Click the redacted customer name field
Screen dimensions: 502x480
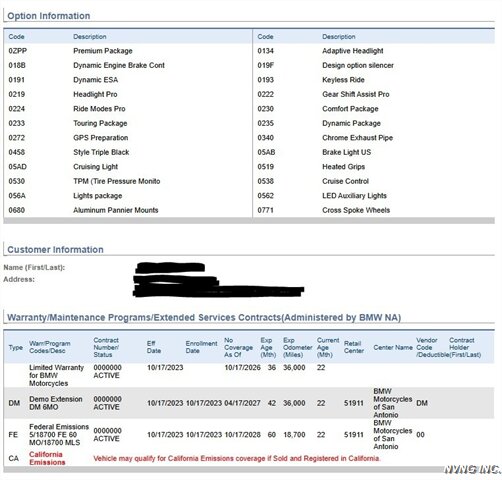pos(170,267)
